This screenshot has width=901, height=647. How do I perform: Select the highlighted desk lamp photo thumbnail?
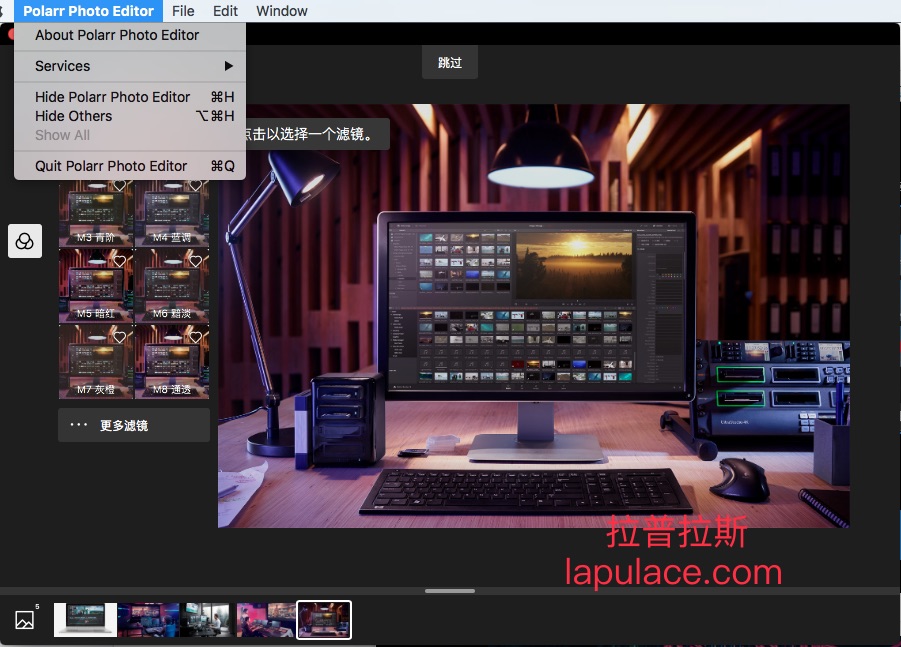pos(324,620)
